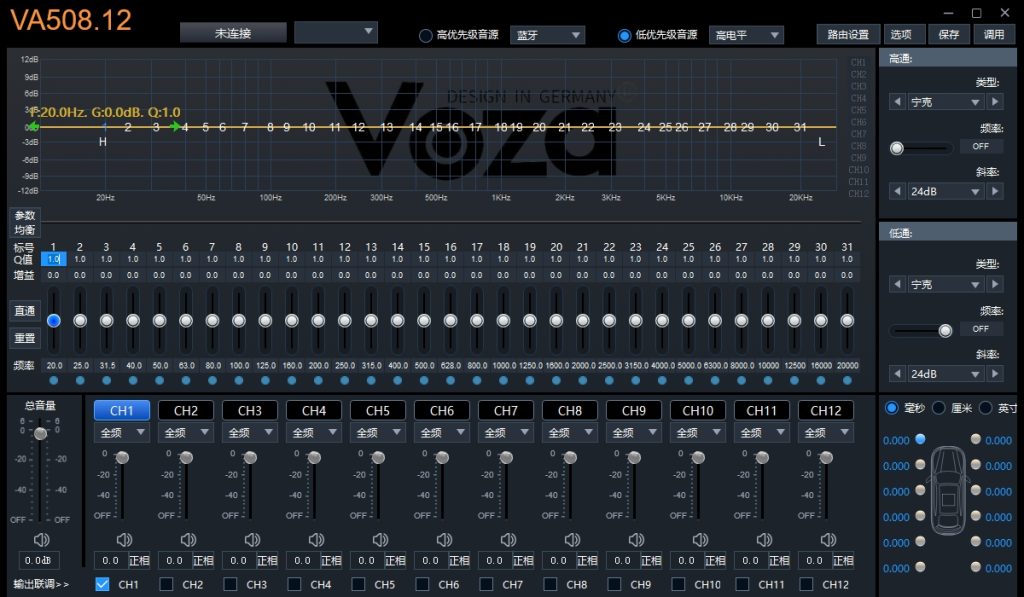Click the 保存 save button

[948, 35]
